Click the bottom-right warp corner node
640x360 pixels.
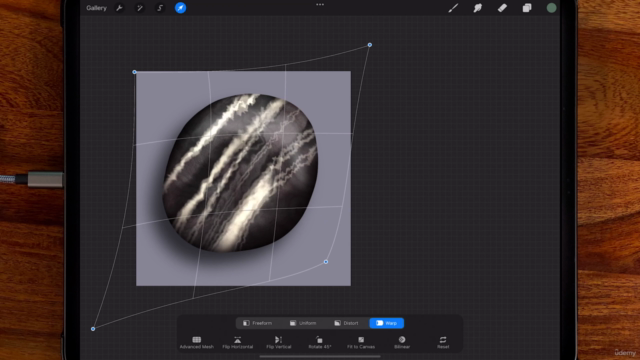[326, 262]
